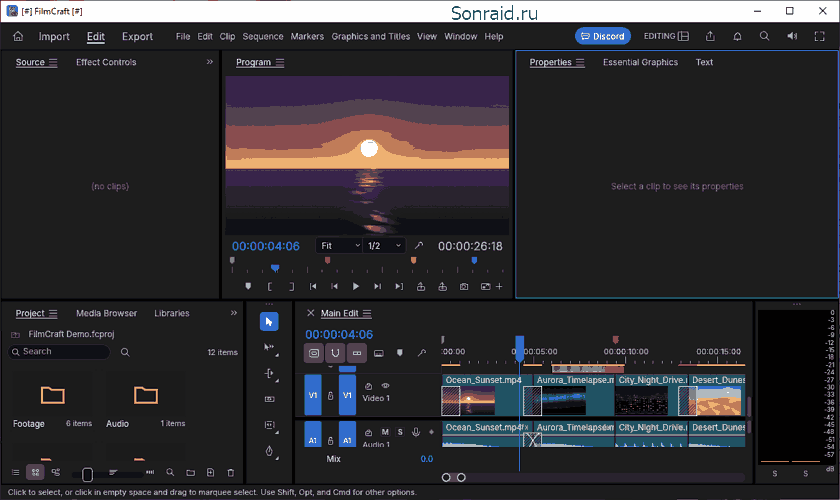The width and height of the screenshot is (840, 500).
Task: Click Find icon in Project panel footer
Action: pos(170,473)
